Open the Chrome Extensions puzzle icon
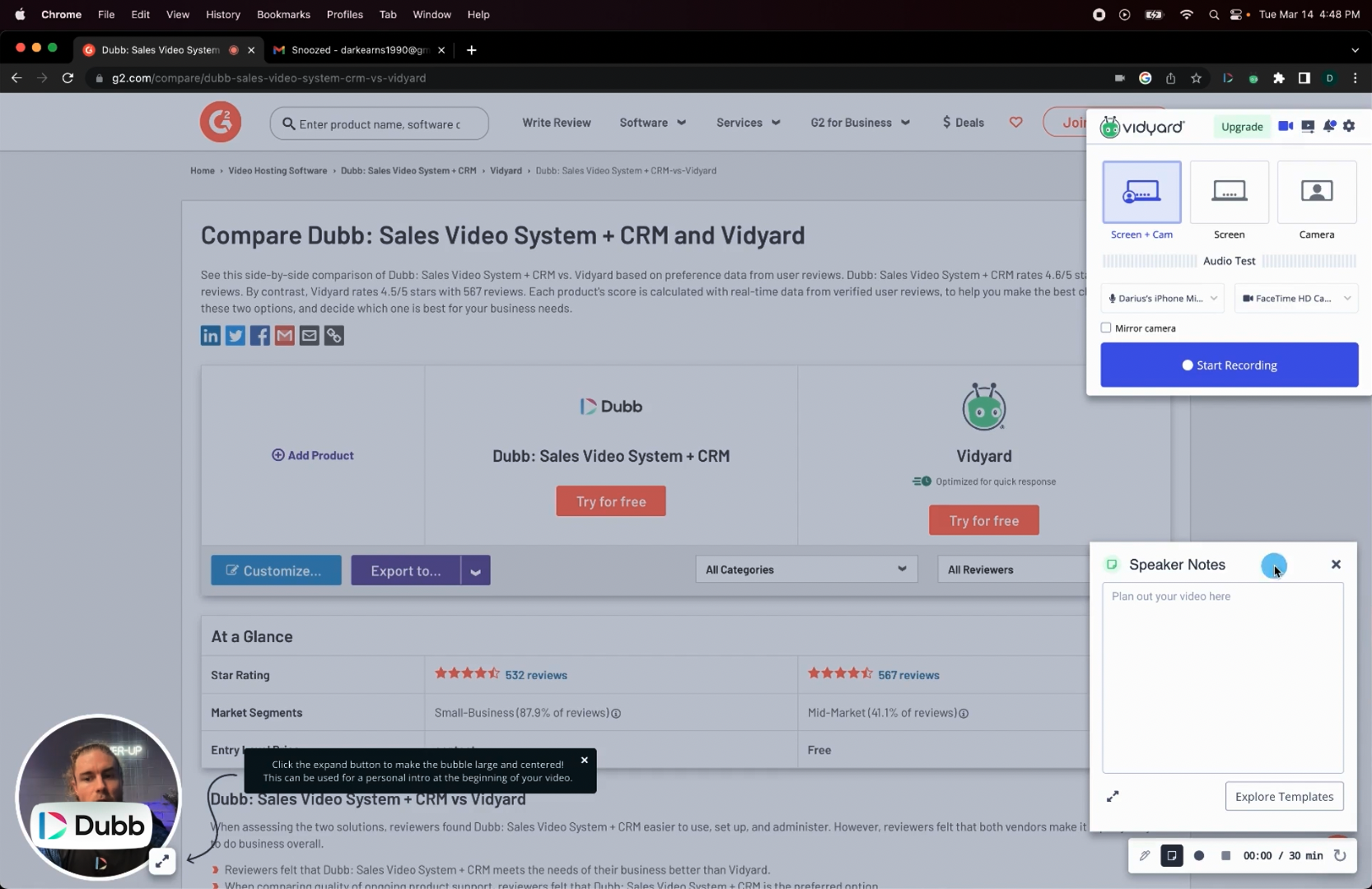 (1279, 78)
